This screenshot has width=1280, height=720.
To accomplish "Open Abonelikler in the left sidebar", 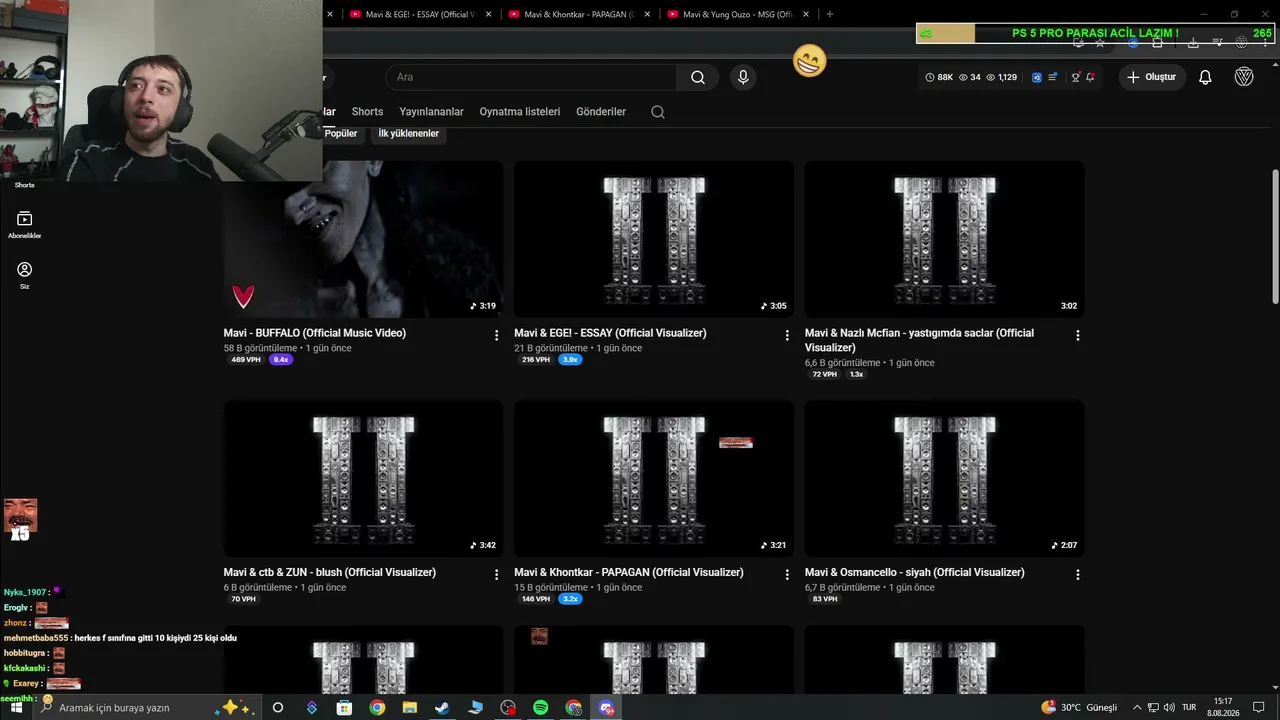I will click(x=25, y=224).
